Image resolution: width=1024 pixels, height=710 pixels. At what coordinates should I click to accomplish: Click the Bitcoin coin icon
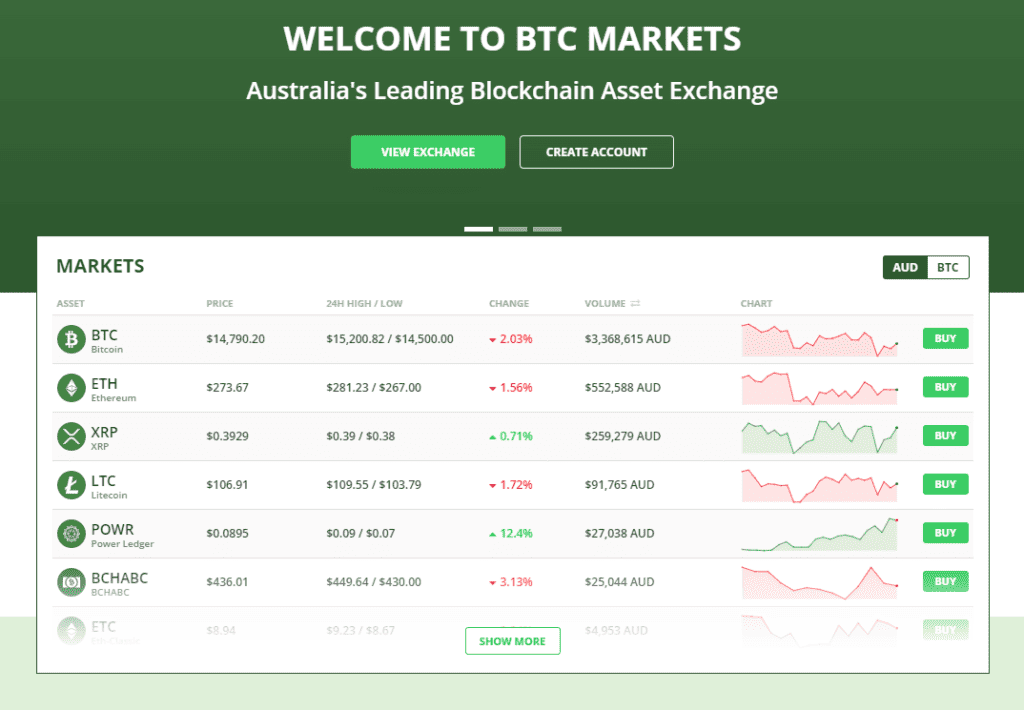coord(71,339)
